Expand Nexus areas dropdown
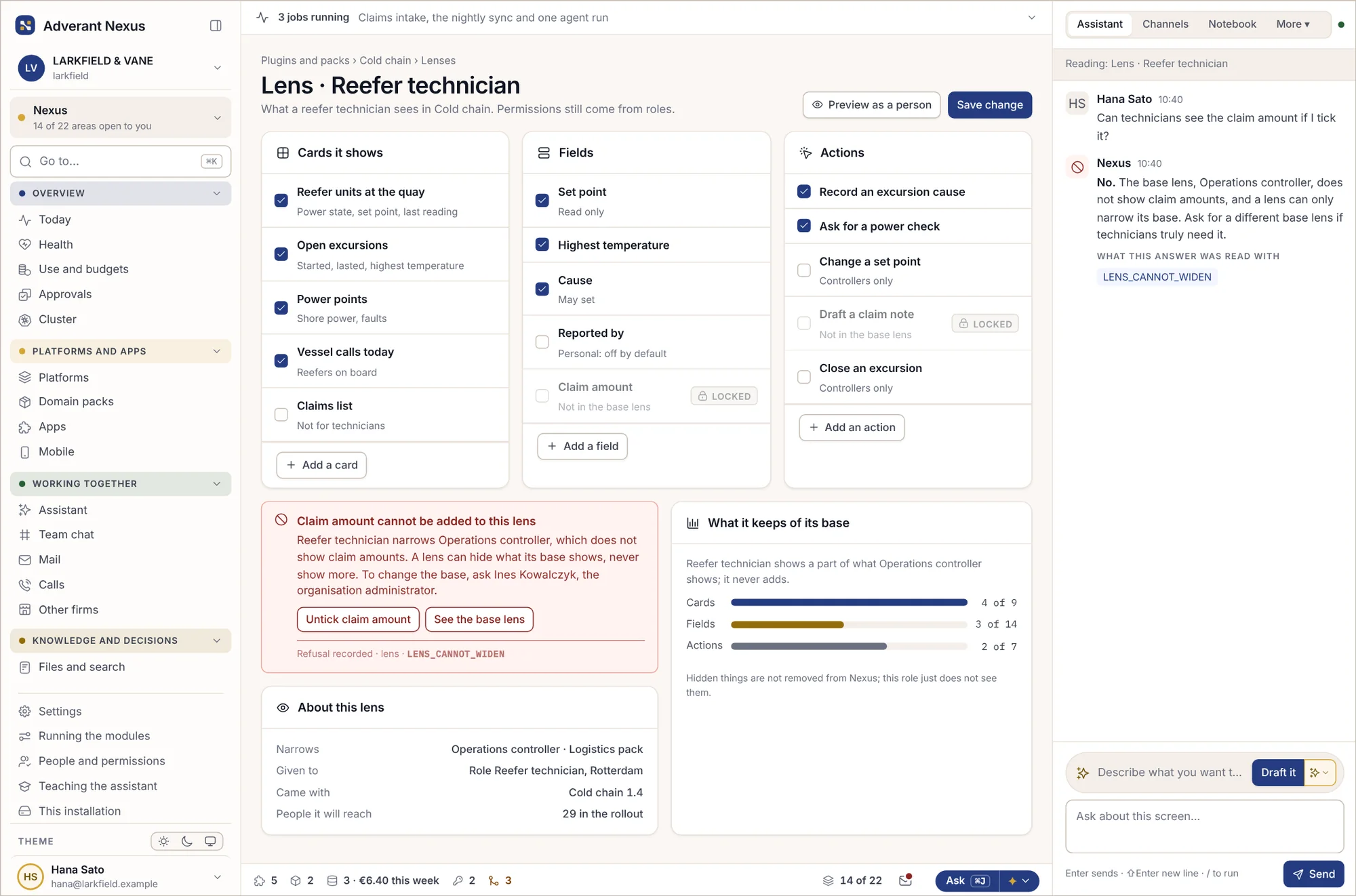The width and height of the screenshot is (1356, 896). [x=121, y=117]
